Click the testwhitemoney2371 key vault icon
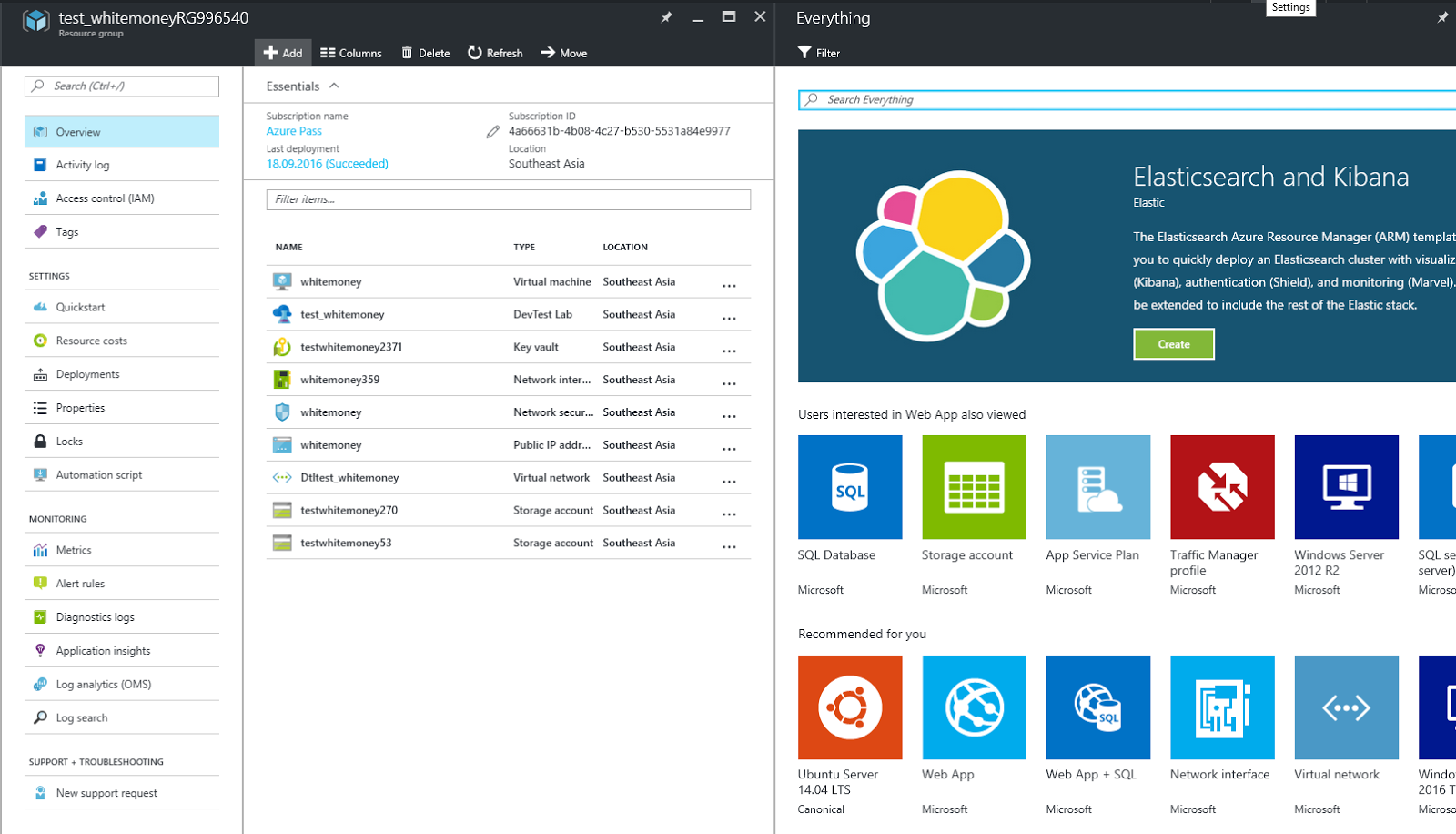 tap(282, 347)
